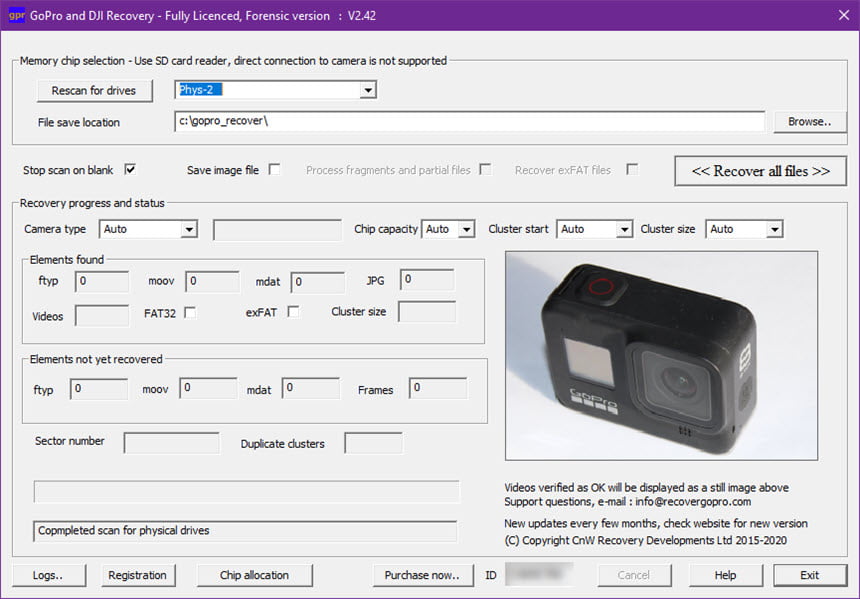
Task: Click the Completed scan status message box
Action: (245, 531)
